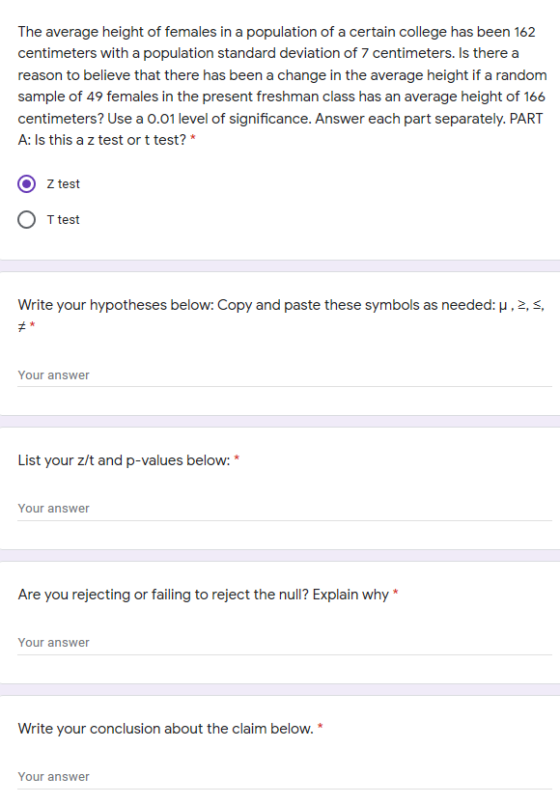Click the red asterisk after "p-values below:"
560x804 pixels.
point(237,458)
